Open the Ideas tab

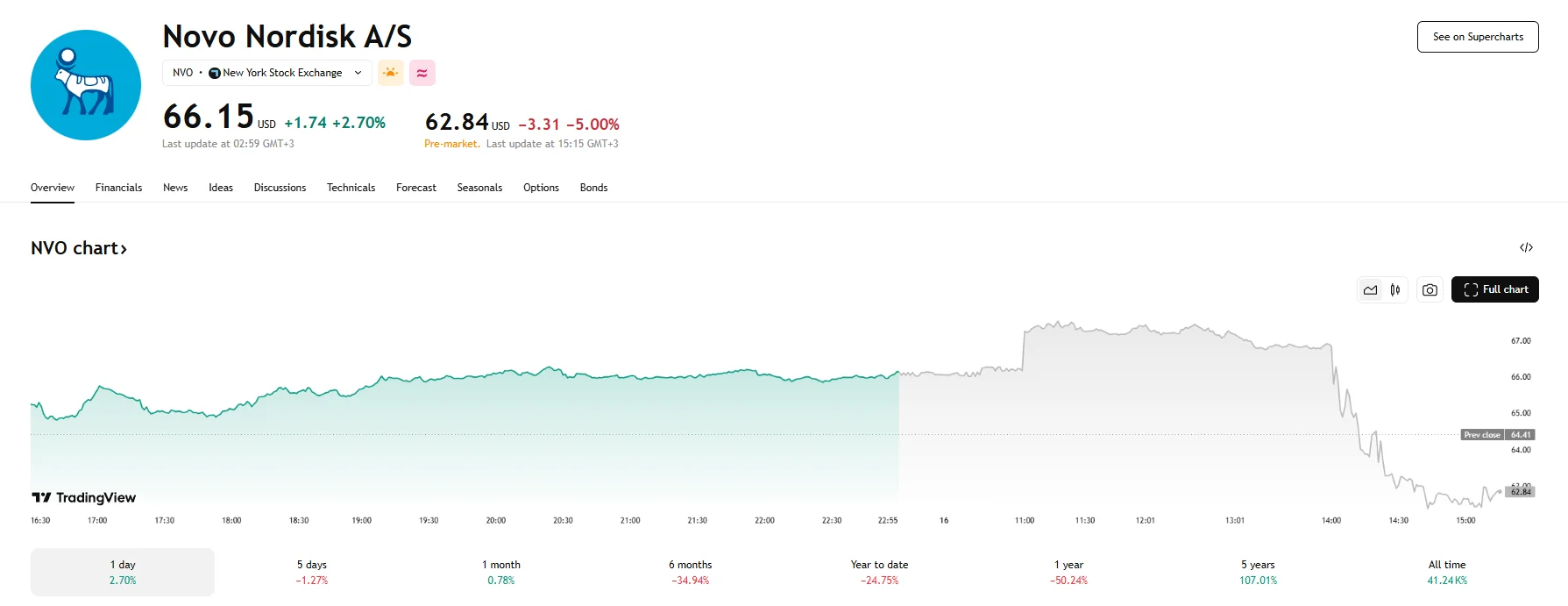[221, 188]
